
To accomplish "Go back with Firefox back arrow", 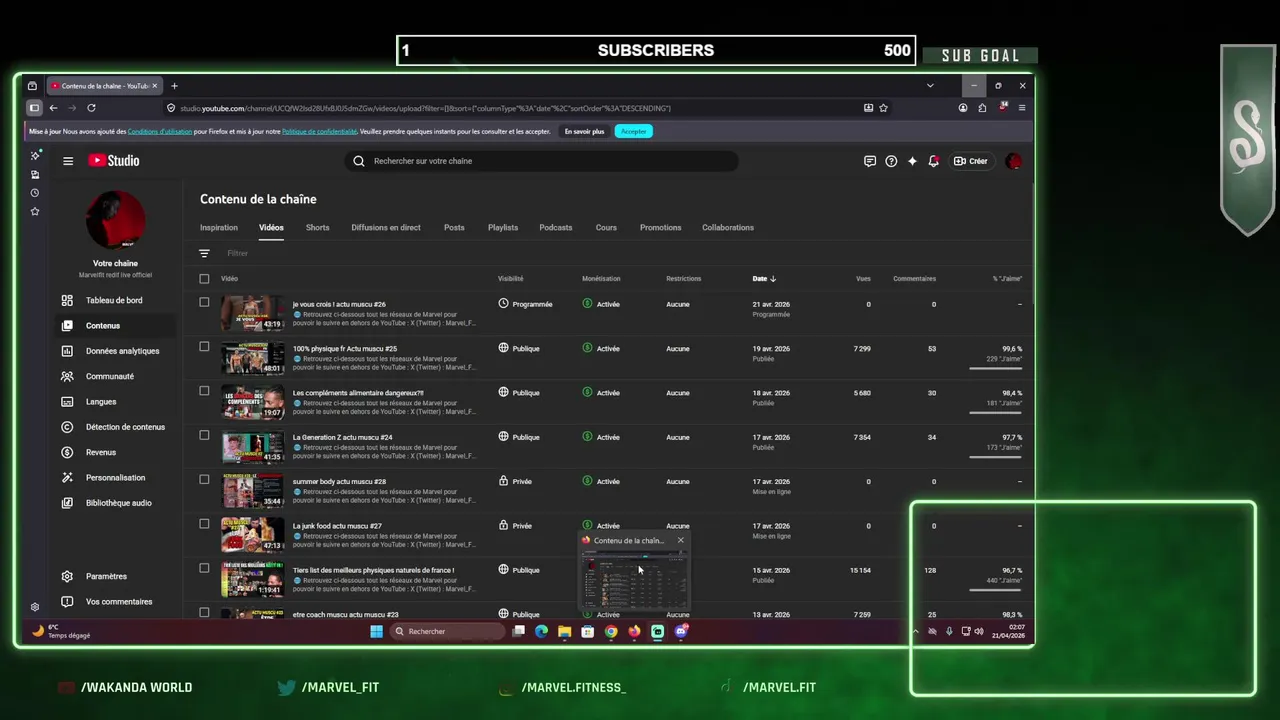I will (53, 108).
